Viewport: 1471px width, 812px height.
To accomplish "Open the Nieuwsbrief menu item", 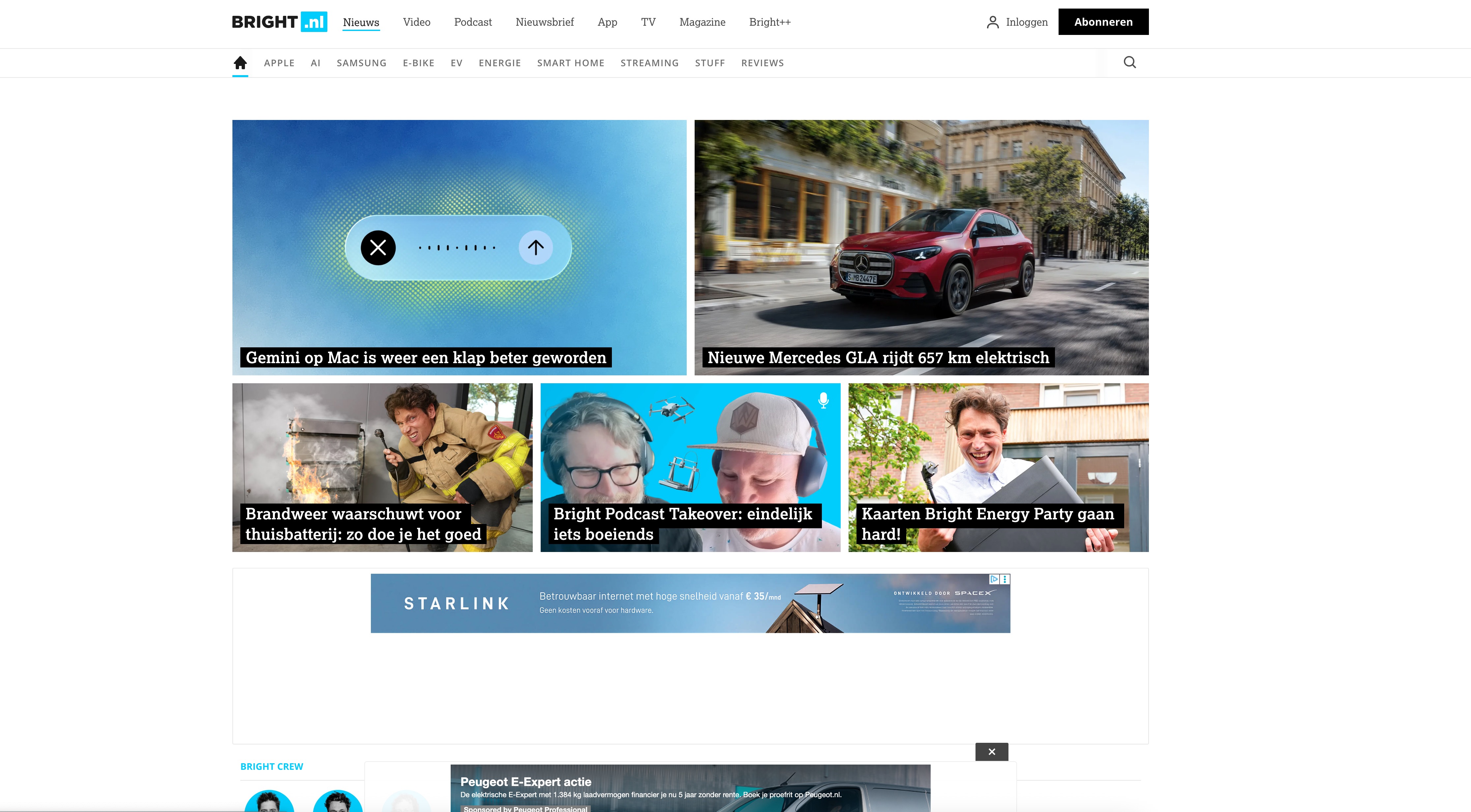I will [x=545, y=22].
